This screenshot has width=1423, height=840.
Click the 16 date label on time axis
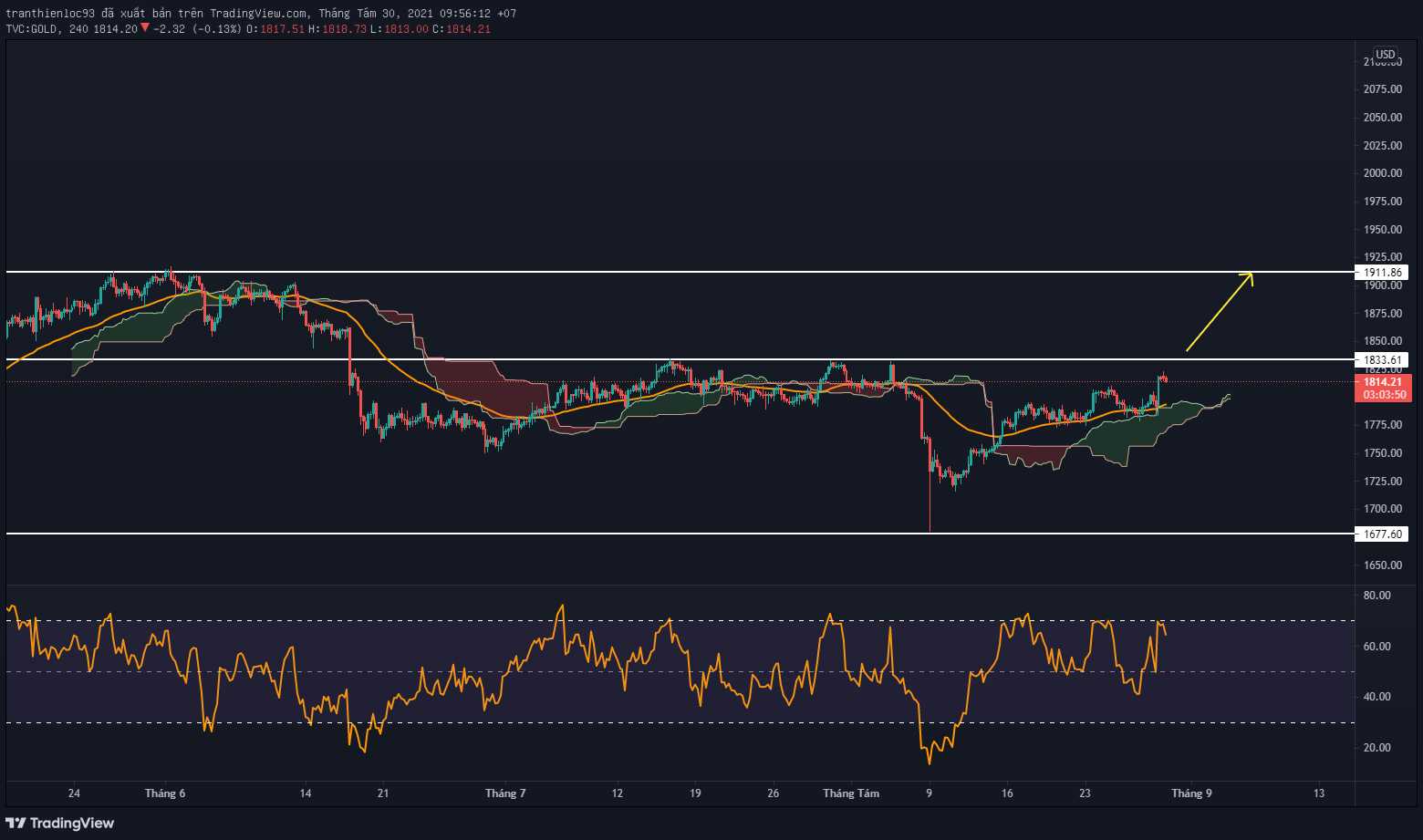pos(1007,793)
